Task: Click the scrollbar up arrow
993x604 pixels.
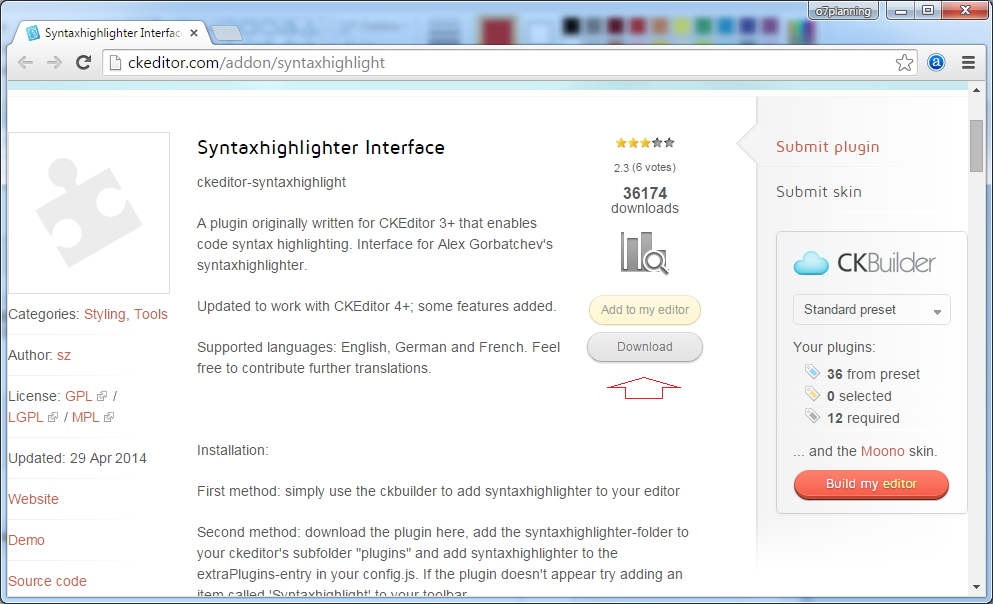Action: click(x=976, y=91)
